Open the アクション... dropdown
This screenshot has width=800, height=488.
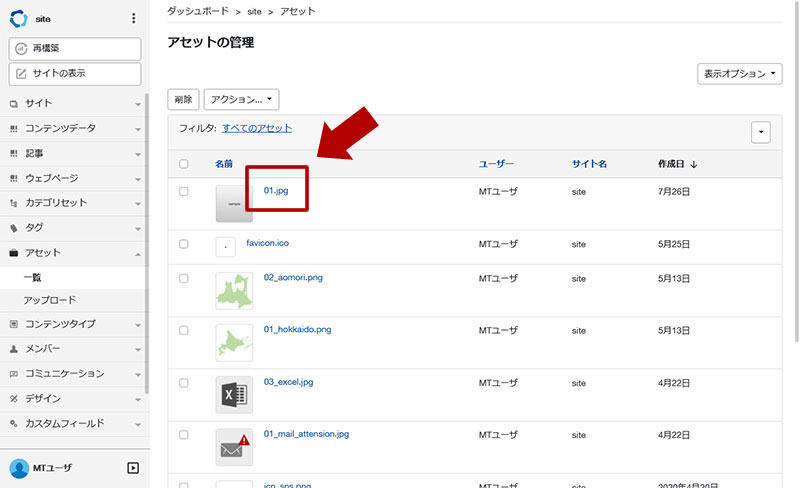click(x=241, y=100)
